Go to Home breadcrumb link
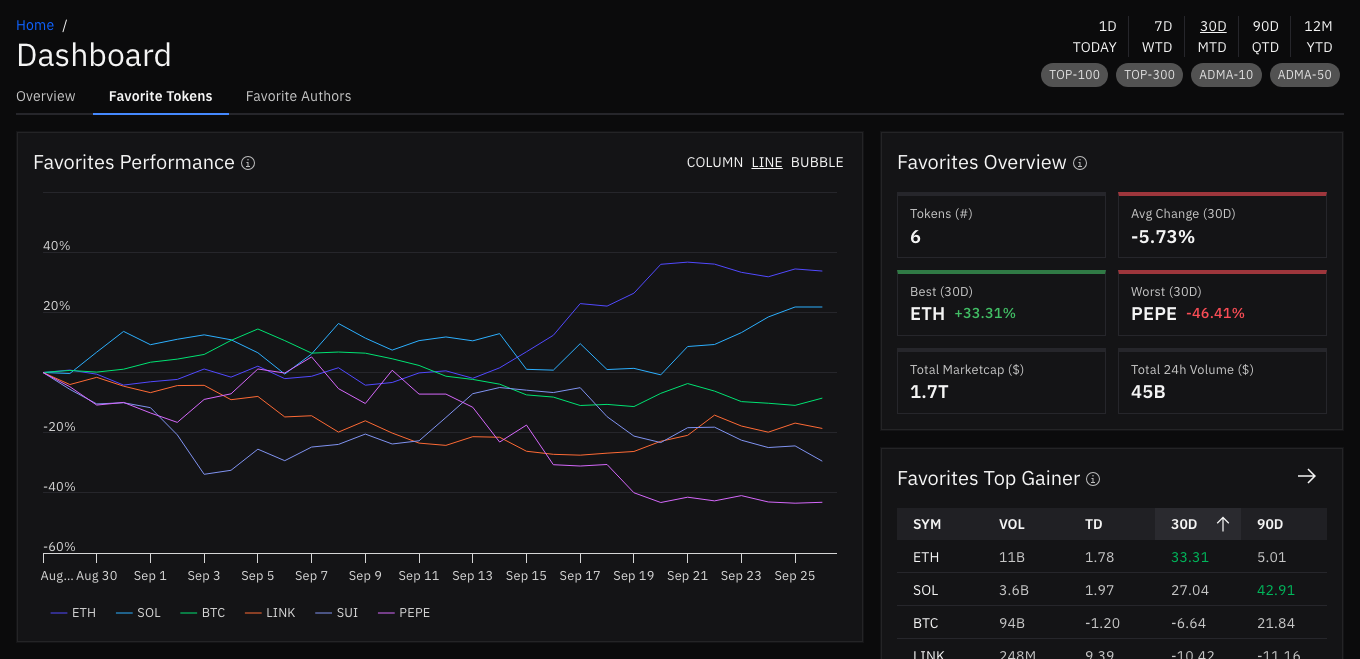 coord(35,25)
